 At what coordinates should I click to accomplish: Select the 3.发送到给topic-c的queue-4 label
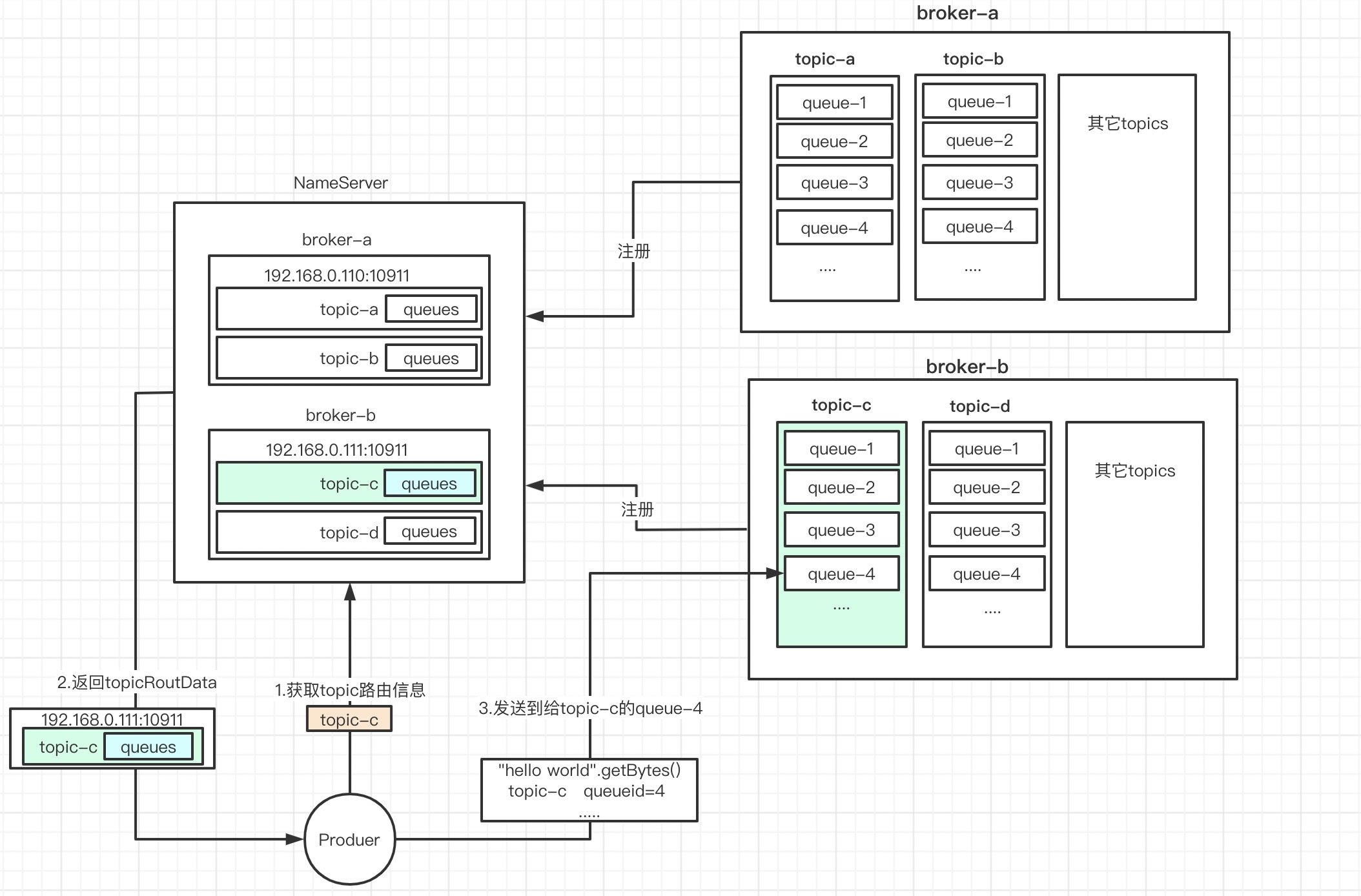tap(590, 708)
